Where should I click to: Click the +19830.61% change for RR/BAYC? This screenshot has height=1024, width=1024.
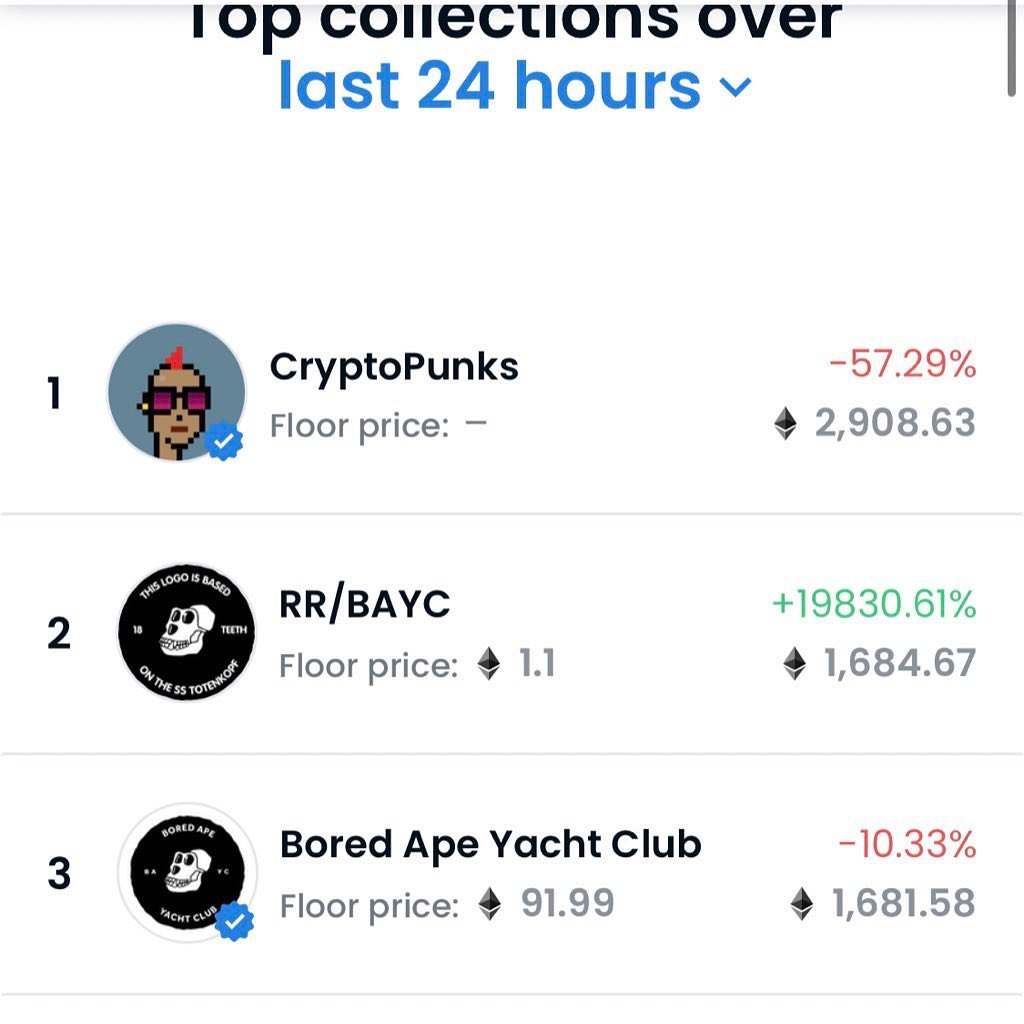874,604
